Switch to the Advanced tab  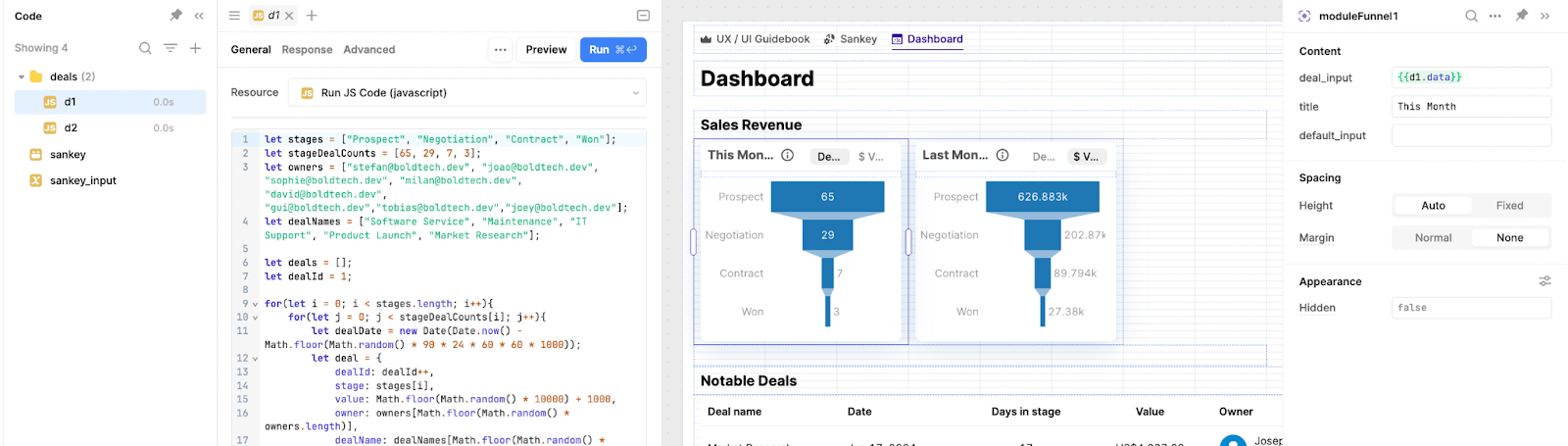tap(369, 50)
